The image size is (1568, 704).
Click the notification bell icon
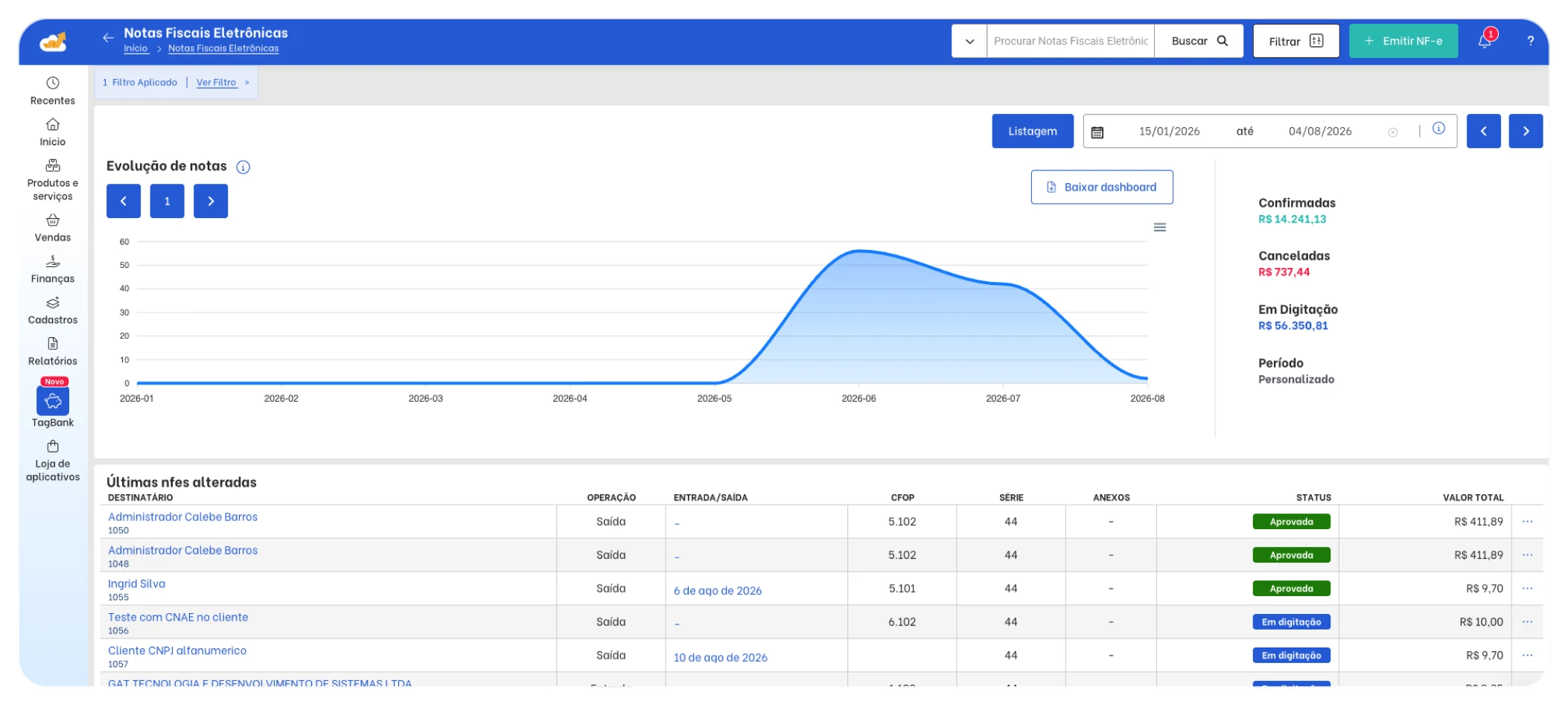(x=1485, y=41)
